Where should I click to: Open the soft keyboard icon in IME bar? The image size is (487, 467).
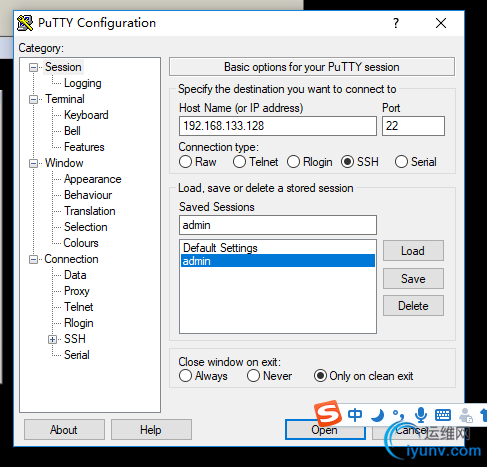(x=443, y=415)
